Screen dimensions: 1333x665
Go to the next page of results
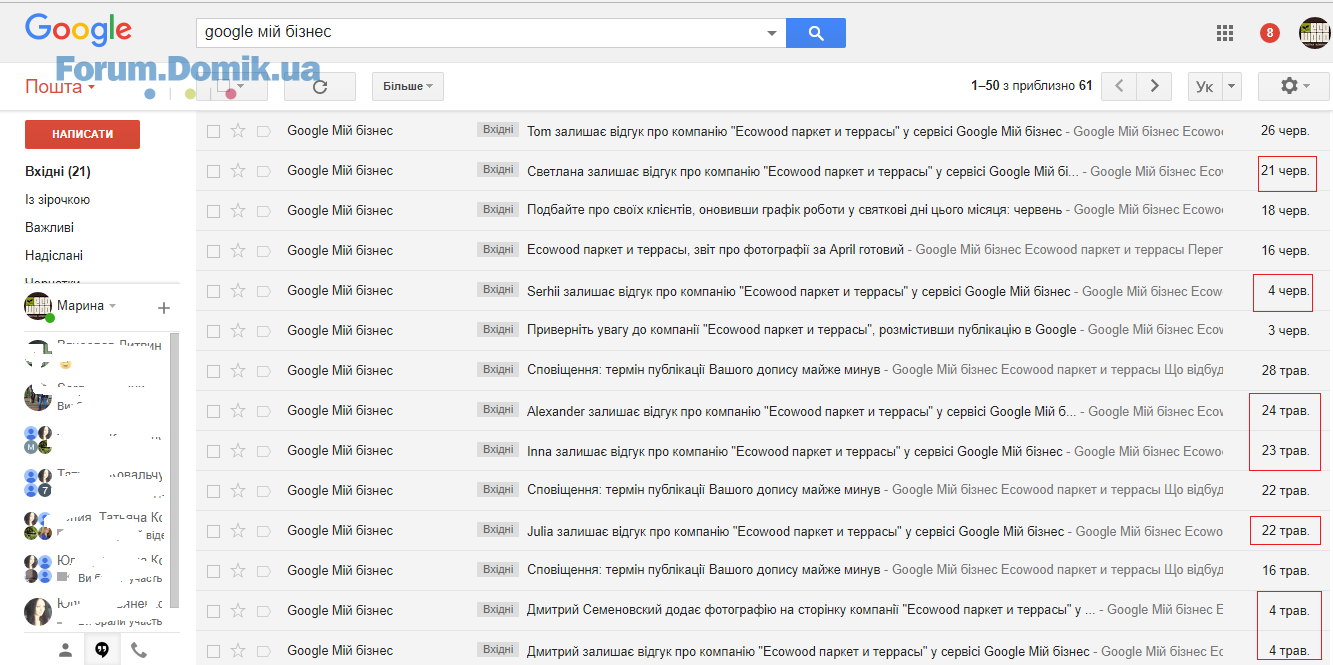(1154, 86)
